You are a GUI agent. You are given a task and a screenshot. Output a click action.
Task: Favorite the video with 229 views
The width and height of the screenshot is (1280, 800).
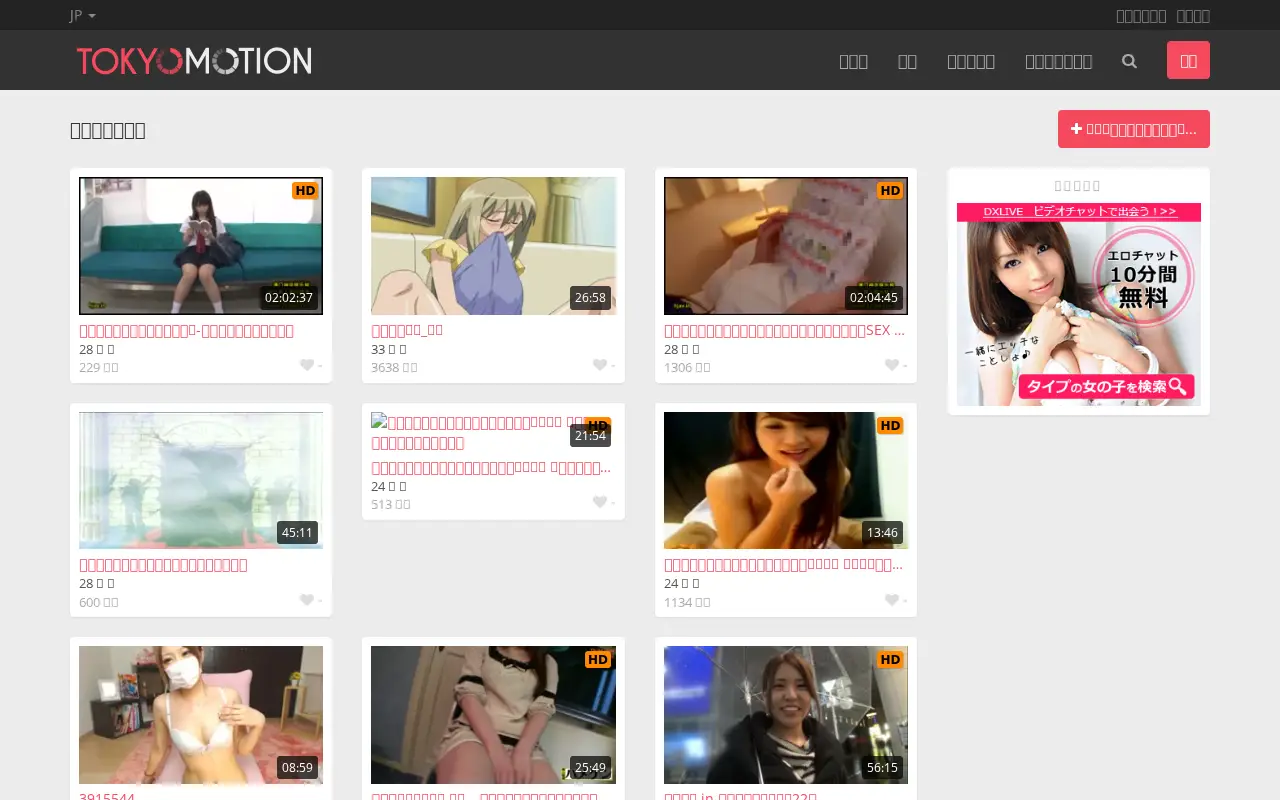coord(307,365)
